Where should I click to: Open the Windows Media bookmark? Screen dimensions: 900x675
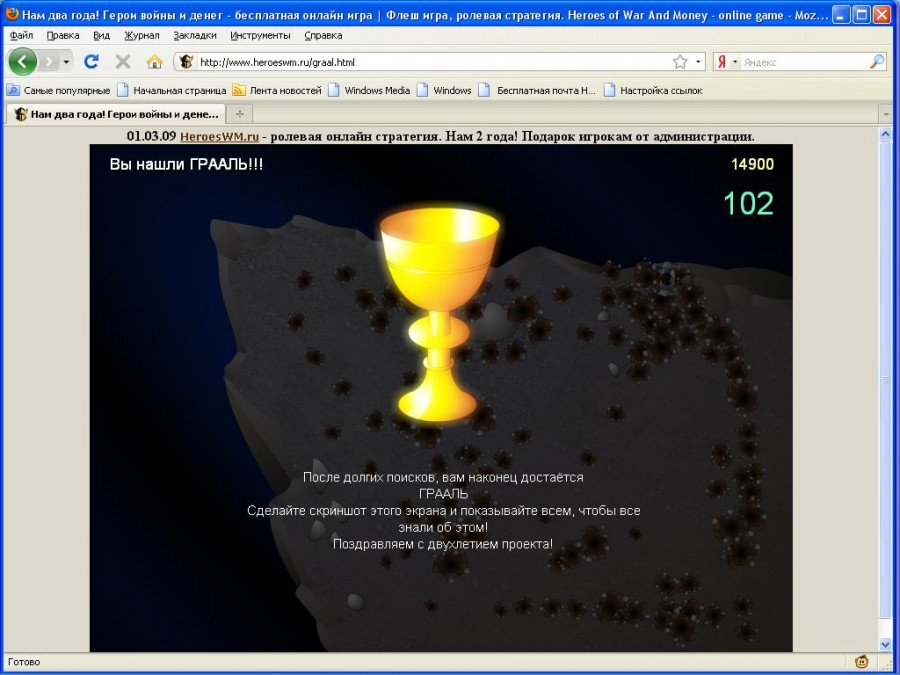pos(369,90)
